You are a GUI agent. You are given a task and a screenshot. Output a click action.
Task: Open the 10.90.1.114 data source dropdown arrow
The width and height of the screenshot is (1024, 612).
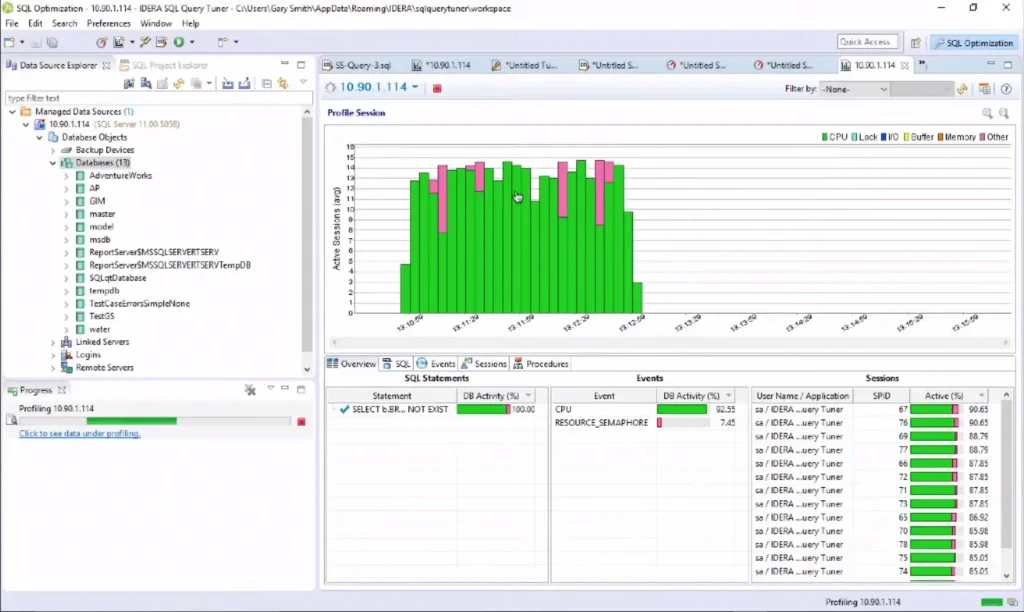(415, 87)
